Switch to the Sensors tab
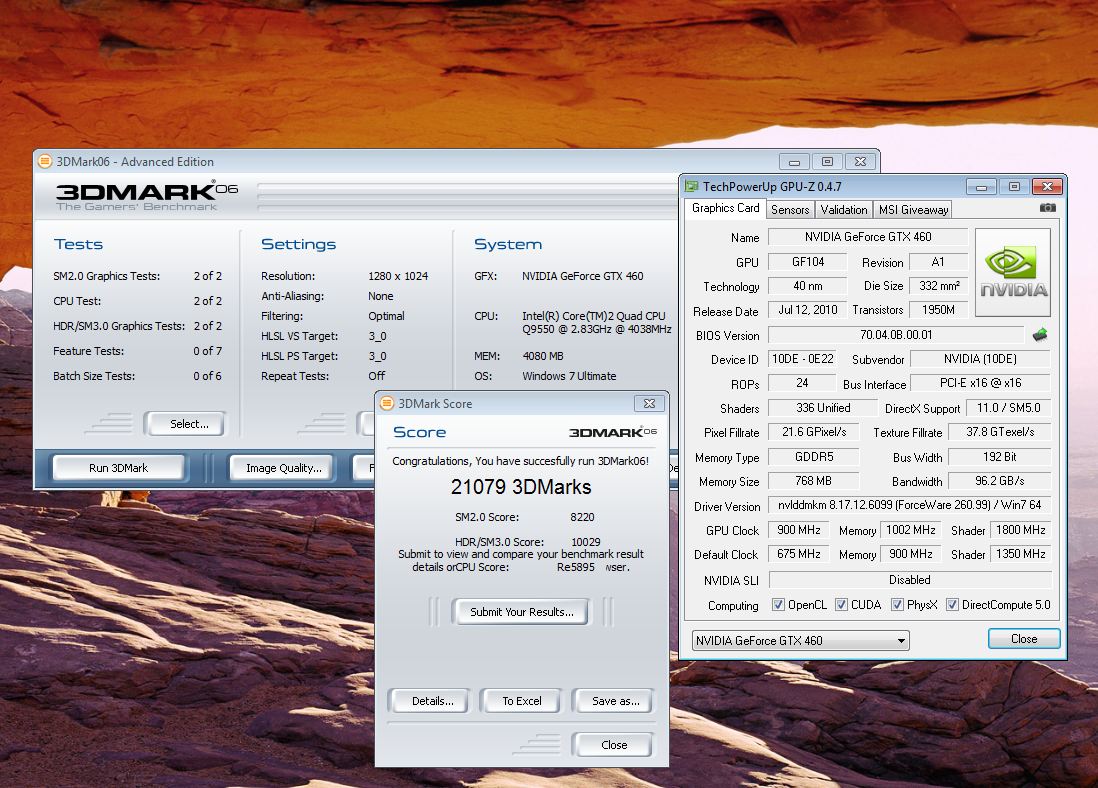The image size is (1098, 788). tap(790, 209)
